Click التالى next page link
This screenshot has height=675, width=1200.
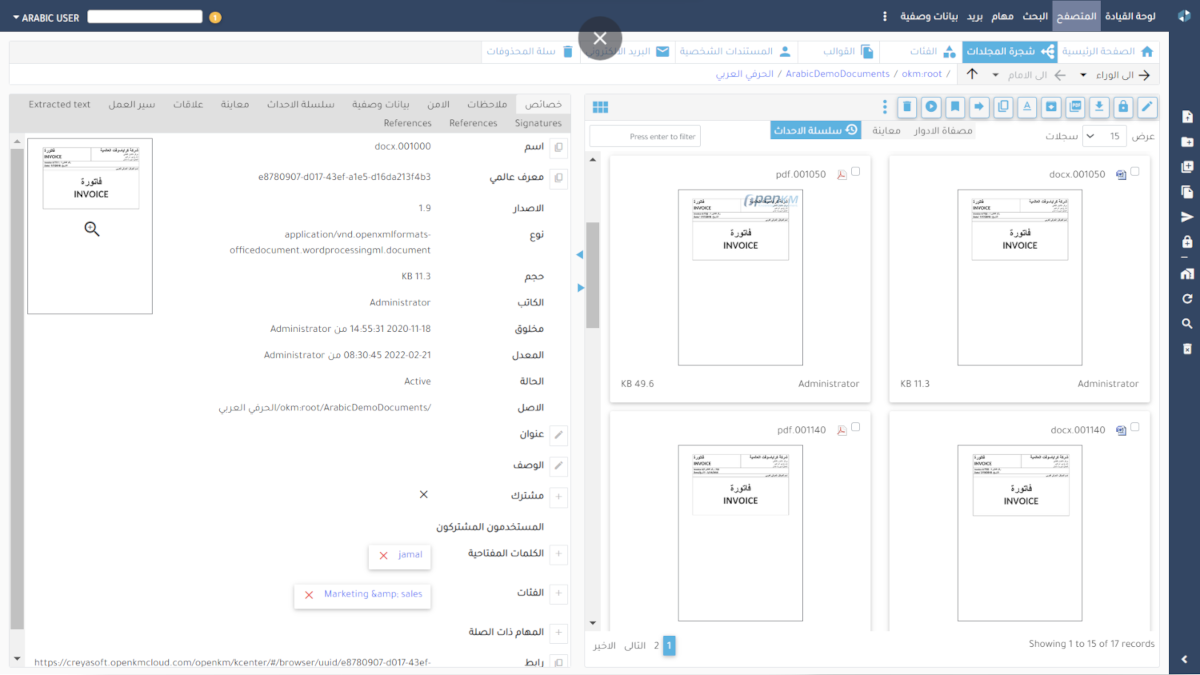(x=635, y=645)
